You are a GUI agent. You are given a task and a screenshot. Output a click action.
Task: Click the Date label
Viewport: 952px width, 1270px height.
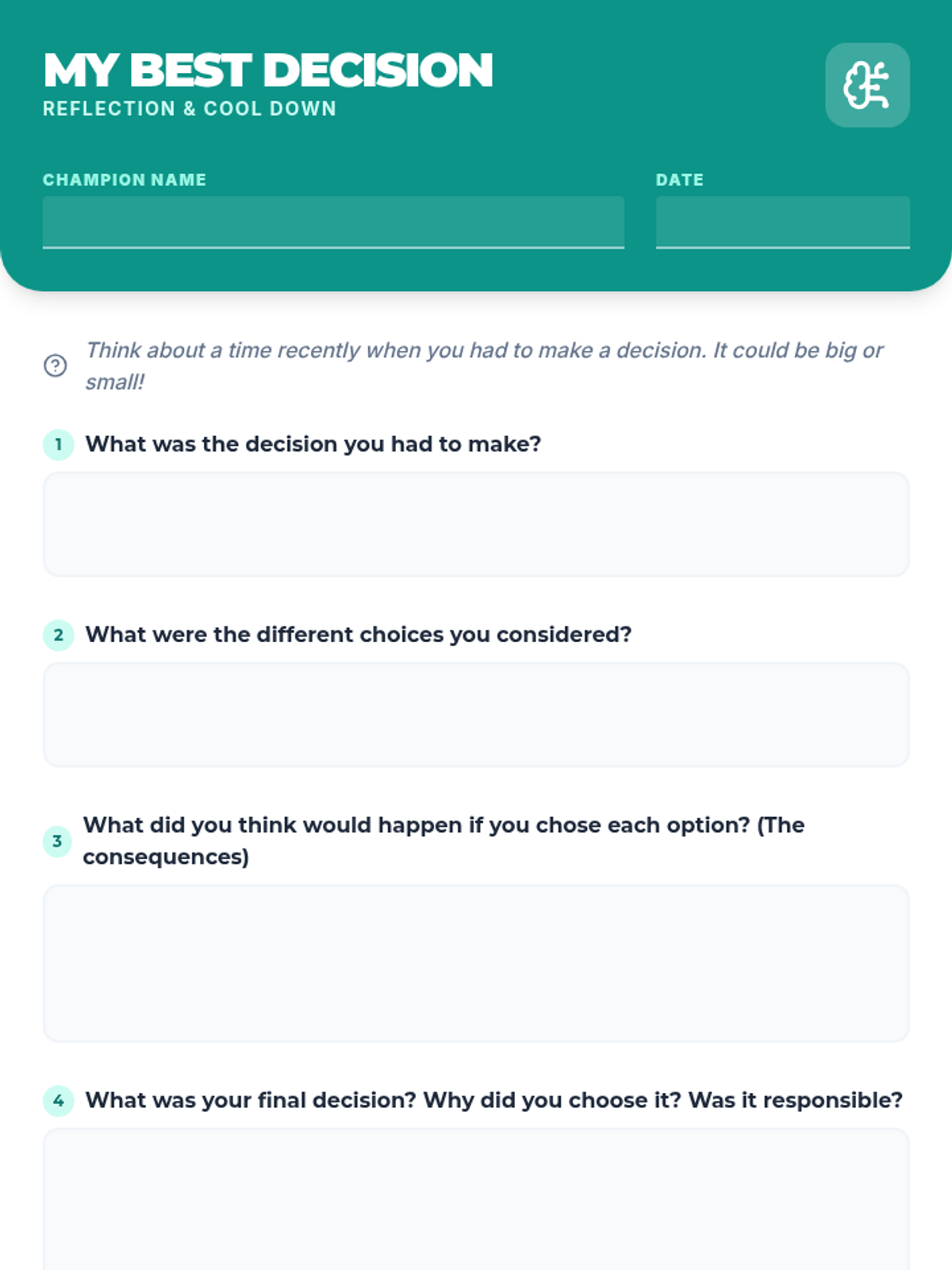pyautogui.click(x=680, y=180)
